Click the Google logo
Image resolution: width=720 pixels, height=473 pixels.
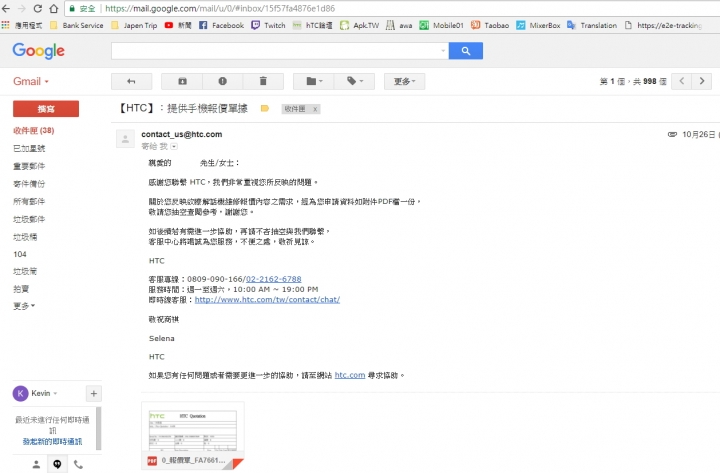39,51
